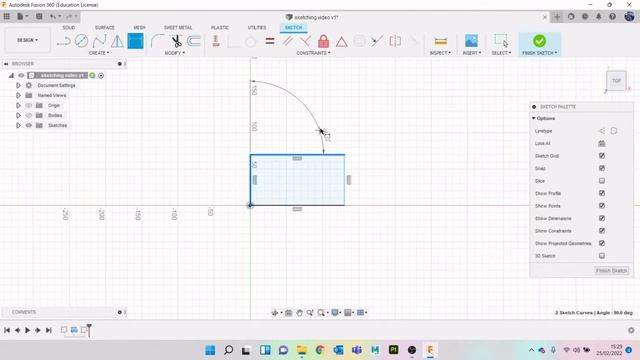Switch to the SHEET METAL tab

(x=178, y=27)
